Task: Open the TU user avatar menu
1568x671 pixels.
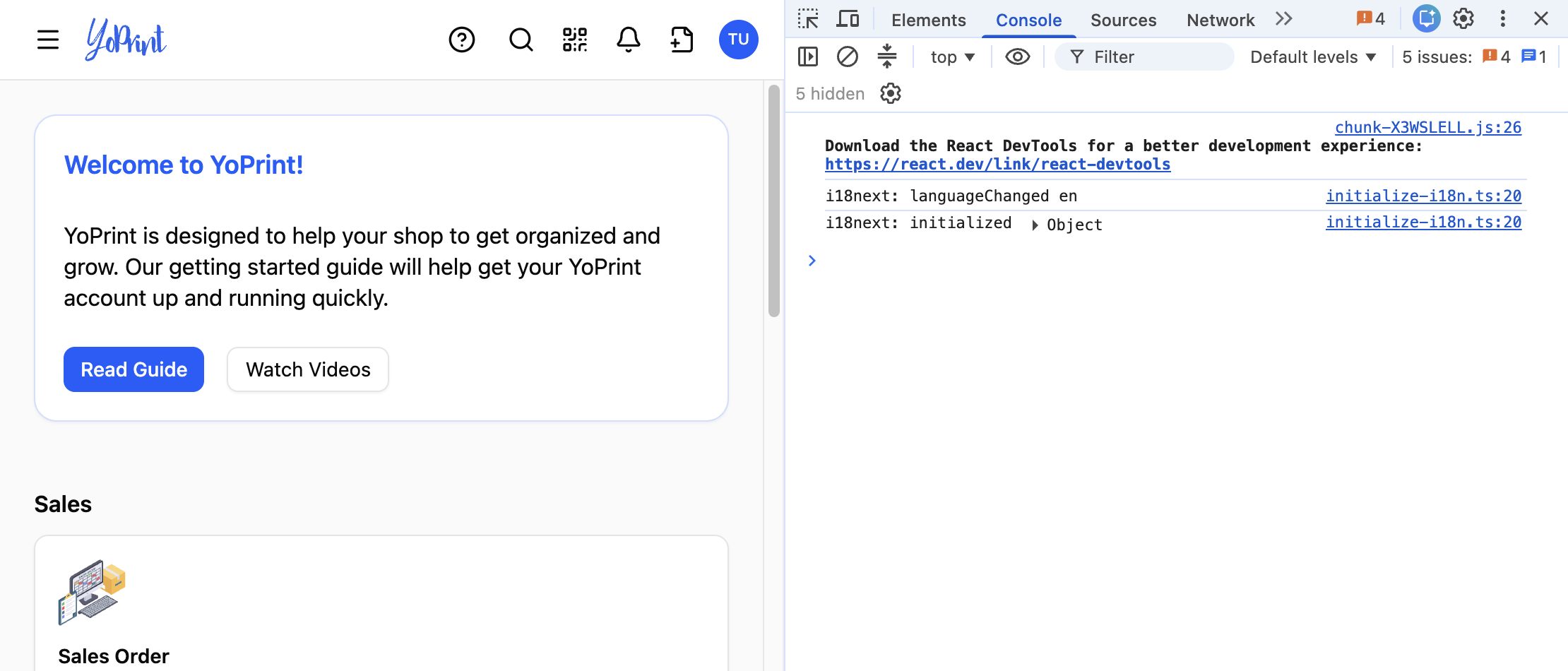Action: (739, 40)
